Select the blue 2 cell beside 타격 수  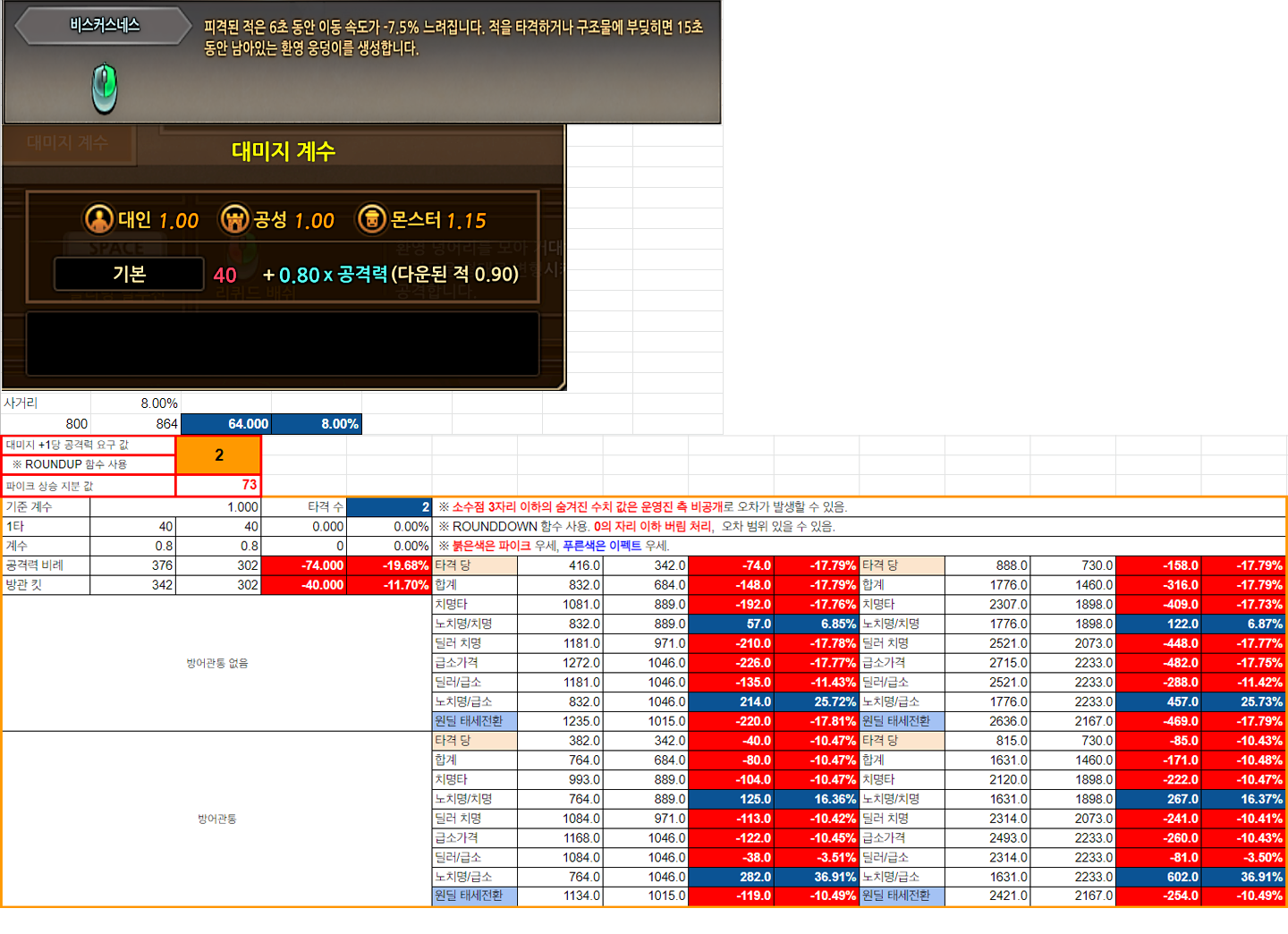tap(389, 506)
